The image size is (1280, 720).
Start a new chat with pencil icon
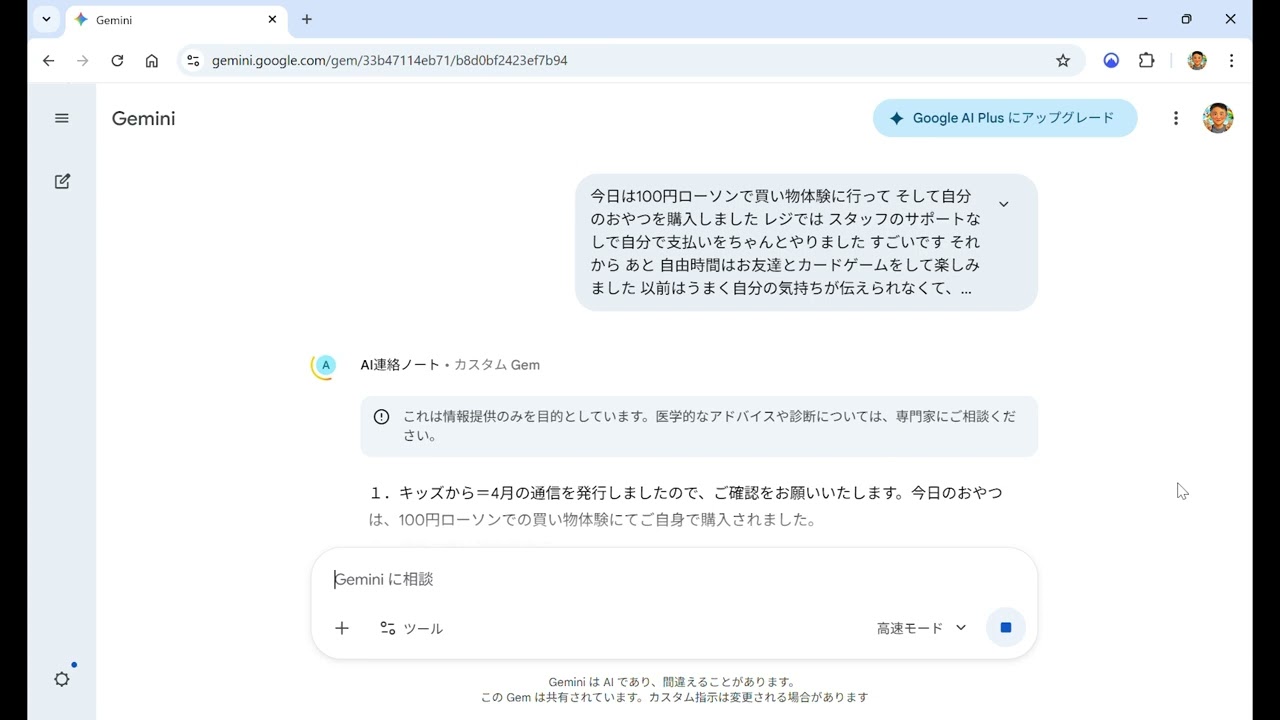click(62, 181)
